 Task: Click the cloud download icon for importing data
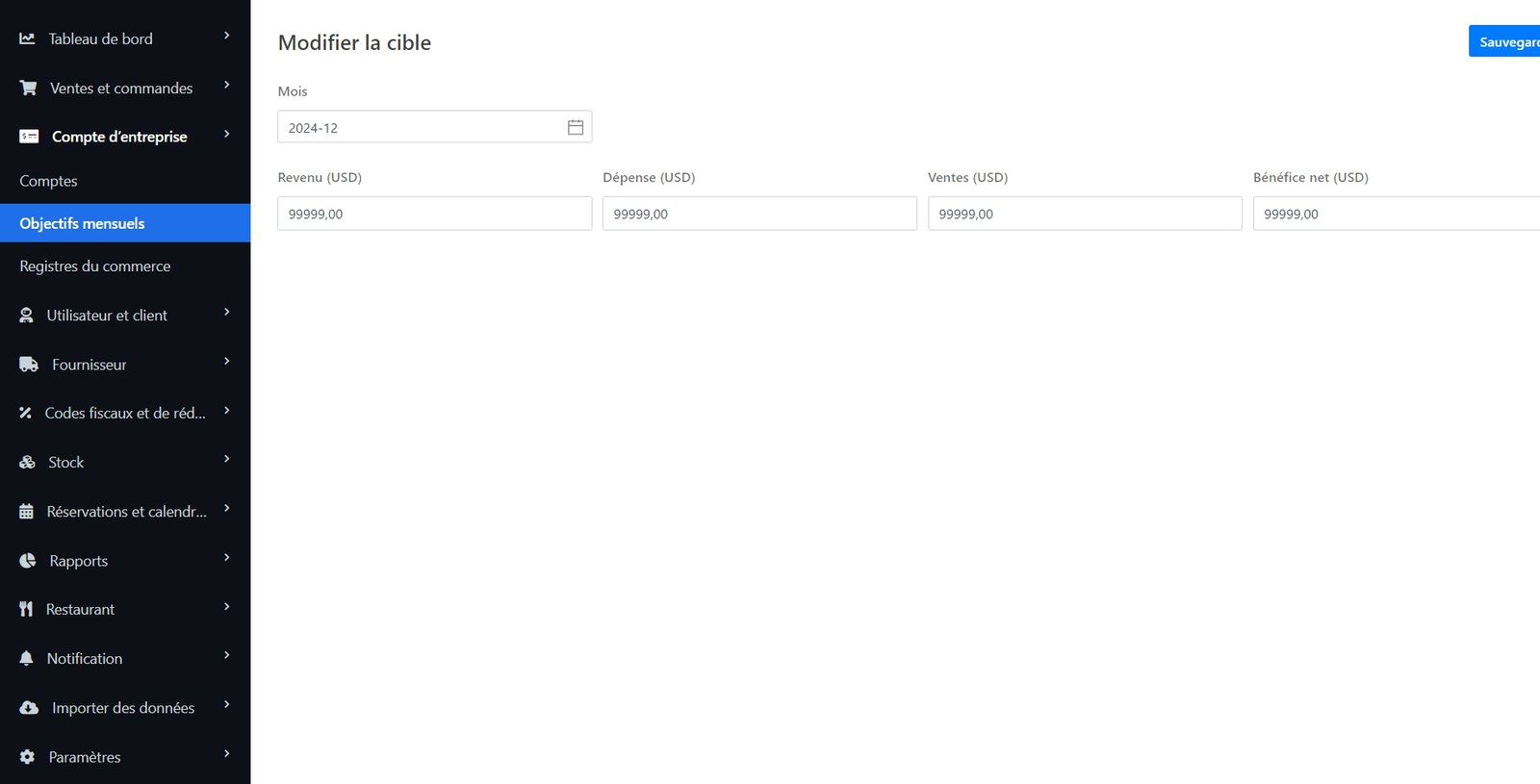(29, 708)
